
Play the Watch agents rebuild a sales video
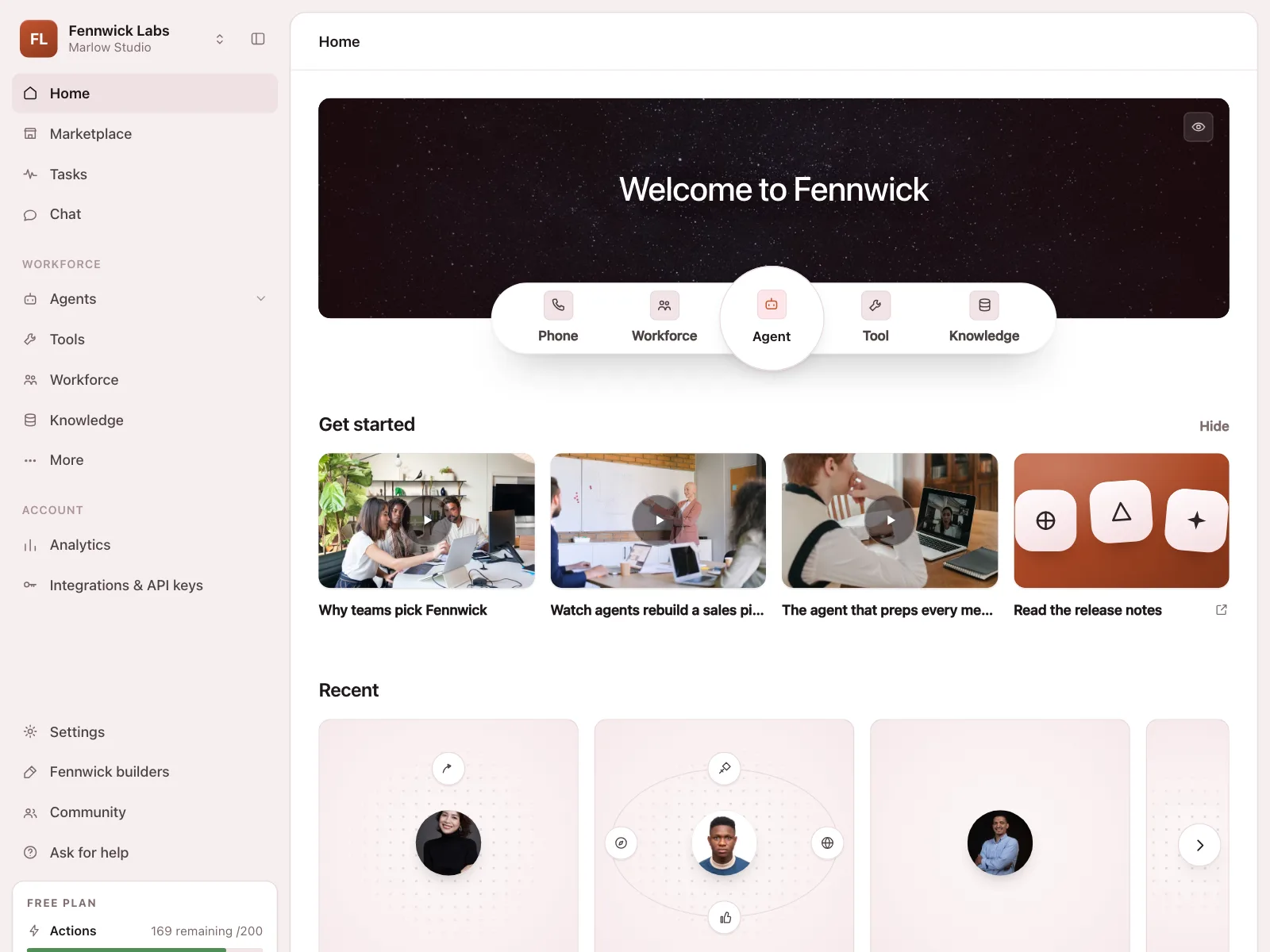pyautogui.click(x=659, y=520)
